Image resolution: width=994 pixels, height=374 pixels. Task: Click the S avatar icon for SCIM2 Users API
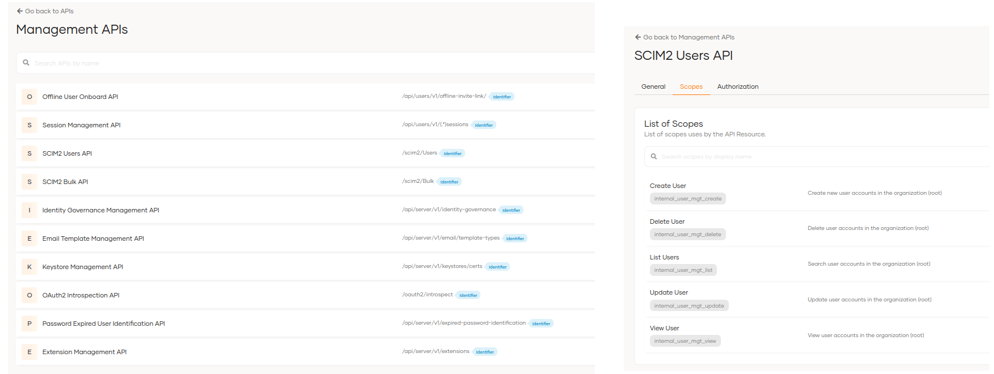pos(29,153)
